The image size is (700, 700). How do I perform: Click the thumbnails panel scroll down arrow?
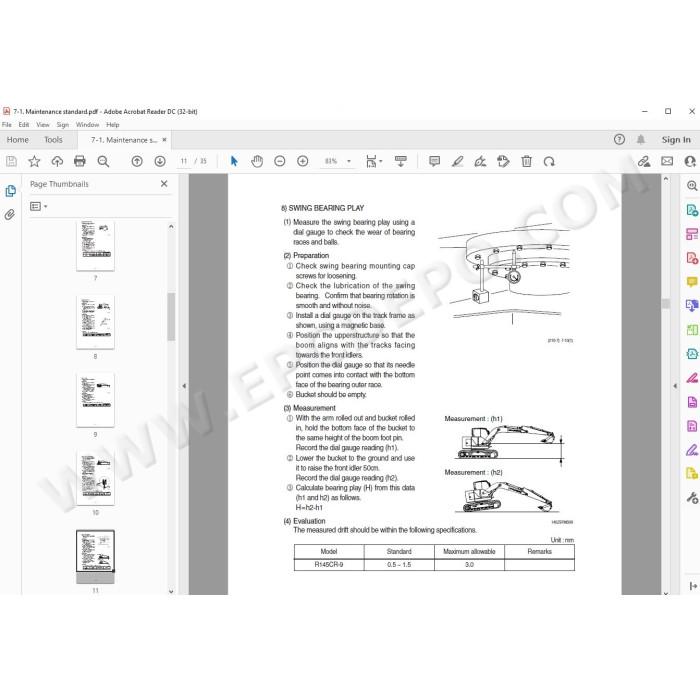point(171,591)
